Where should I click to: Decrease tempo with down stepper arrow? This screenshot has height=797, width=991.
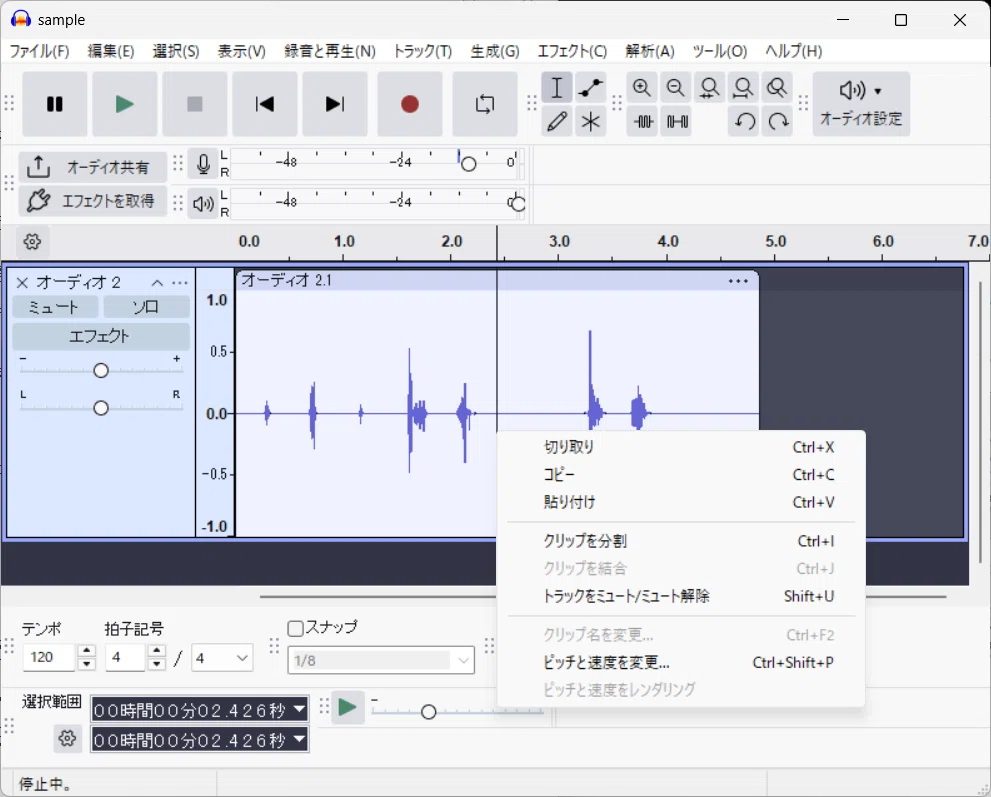(87, 664)
